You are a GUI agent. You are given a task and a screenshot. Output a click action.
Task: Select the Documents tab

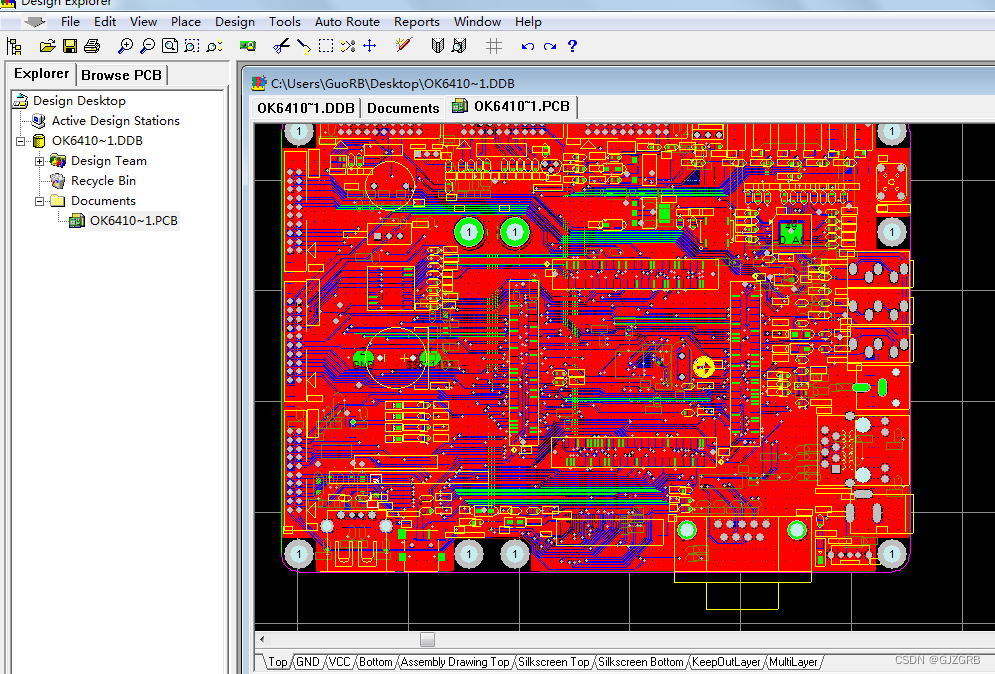(403, 108)
